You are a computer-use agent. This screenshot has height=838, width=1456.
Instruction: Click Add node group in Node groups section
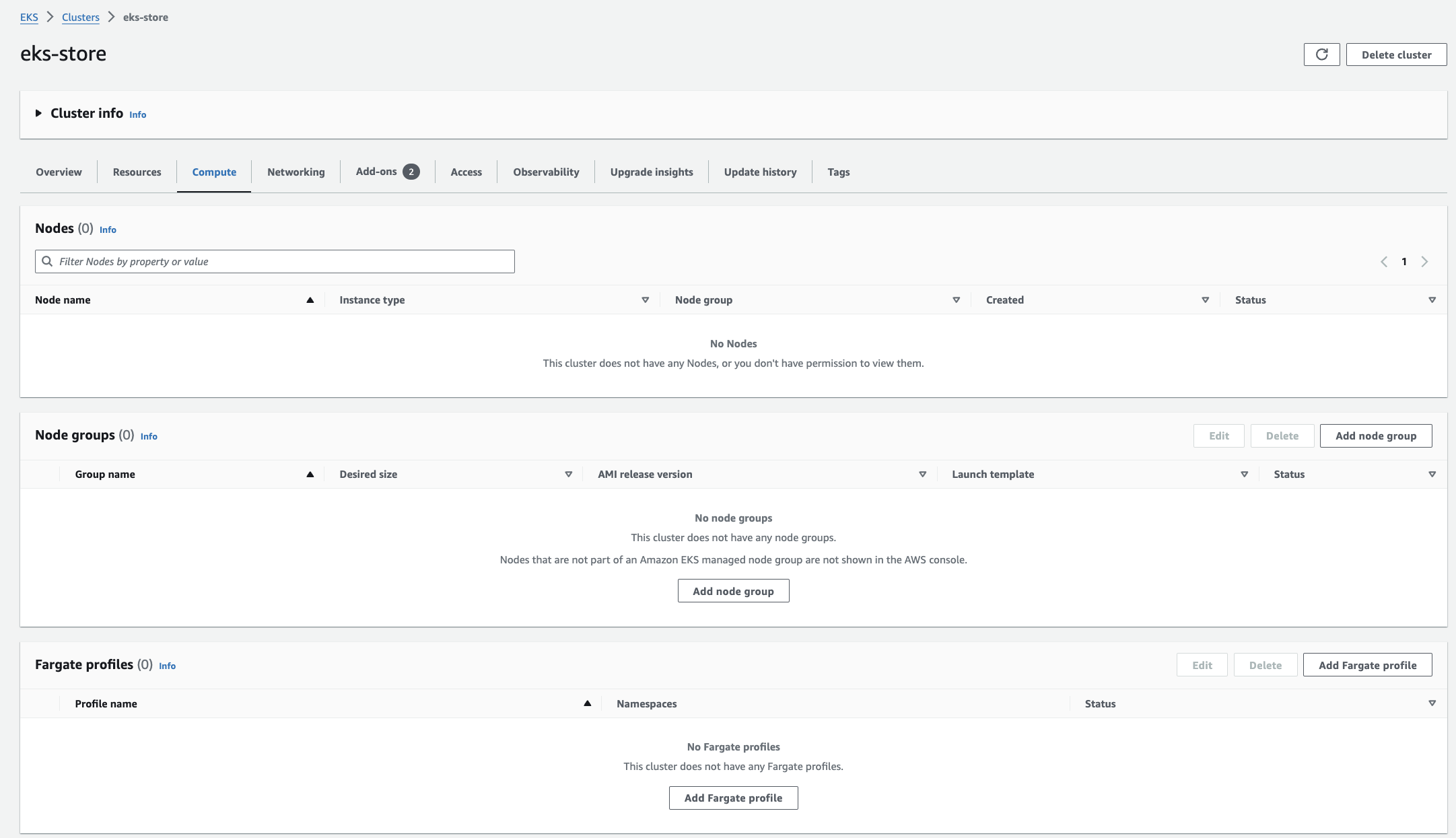(1376, 435)
